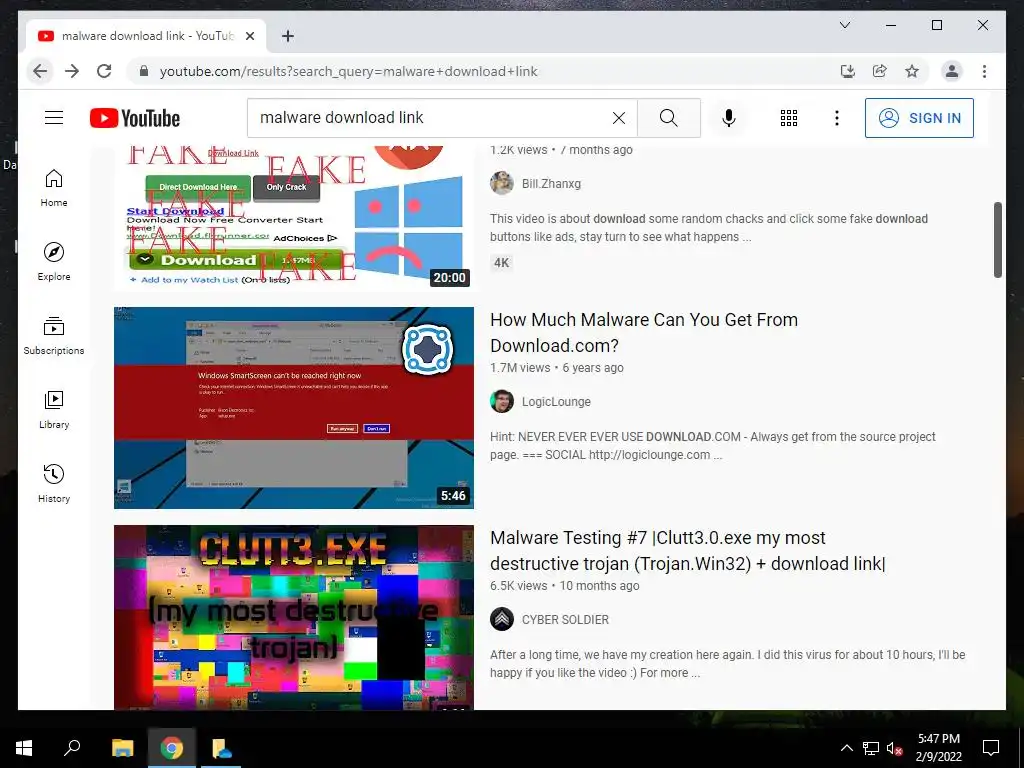Image resolution: width=1024 pixels, height=768 pixels.
Task: Show hidden system tray icons chevron
Action: 846,748
